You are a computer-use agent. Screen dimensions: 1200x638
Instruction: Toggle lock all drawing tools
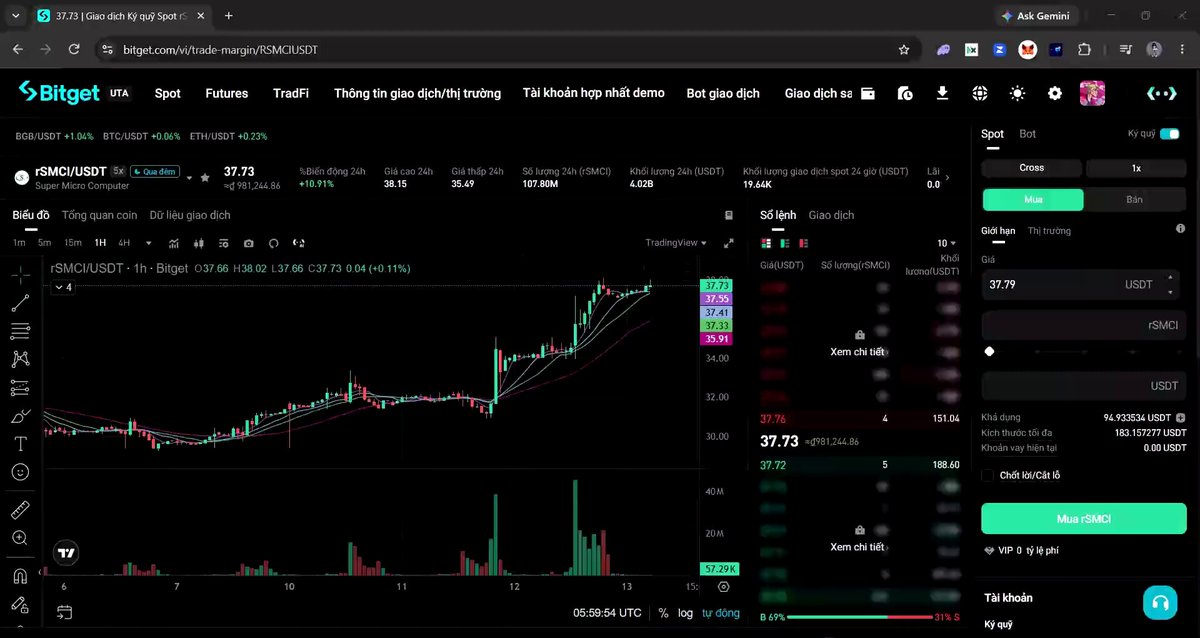tap(20, 604)
